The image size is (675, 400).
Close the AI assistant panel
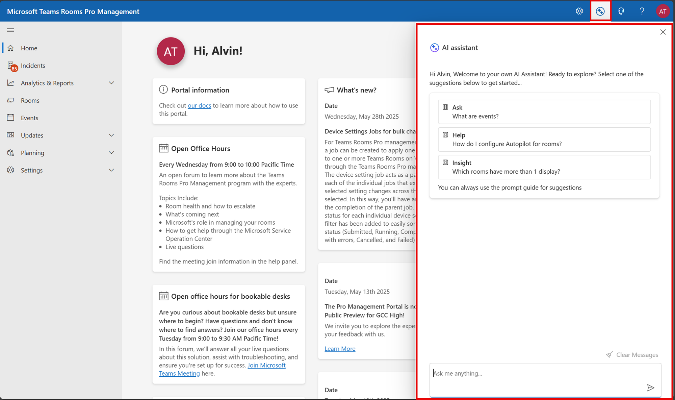(663, 32)
